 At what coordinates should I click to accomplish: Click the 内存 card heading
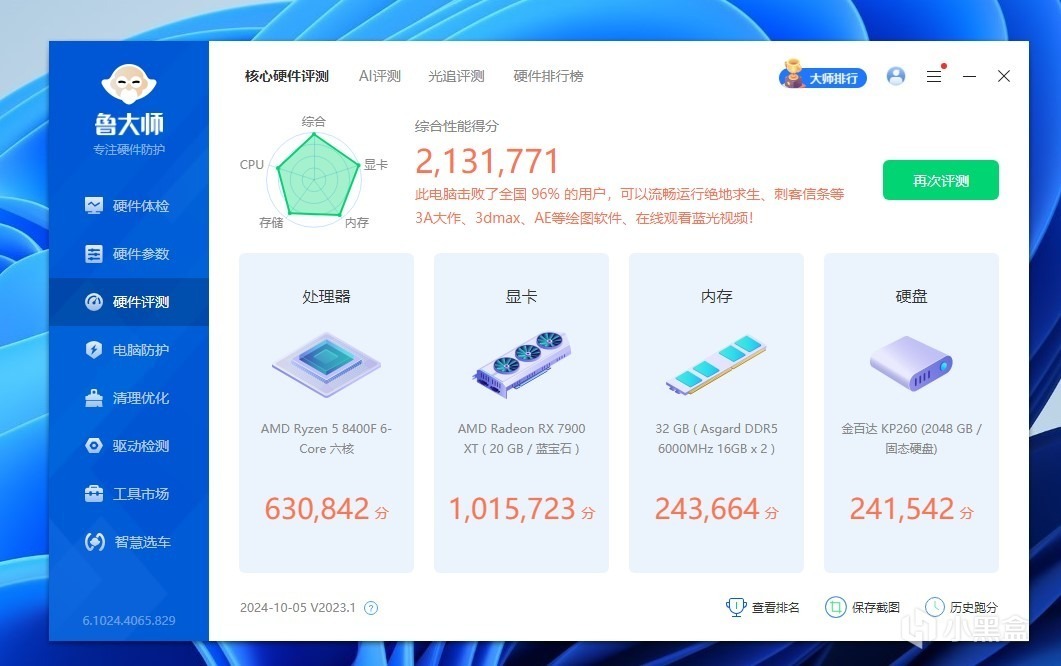tap(717, 296)
